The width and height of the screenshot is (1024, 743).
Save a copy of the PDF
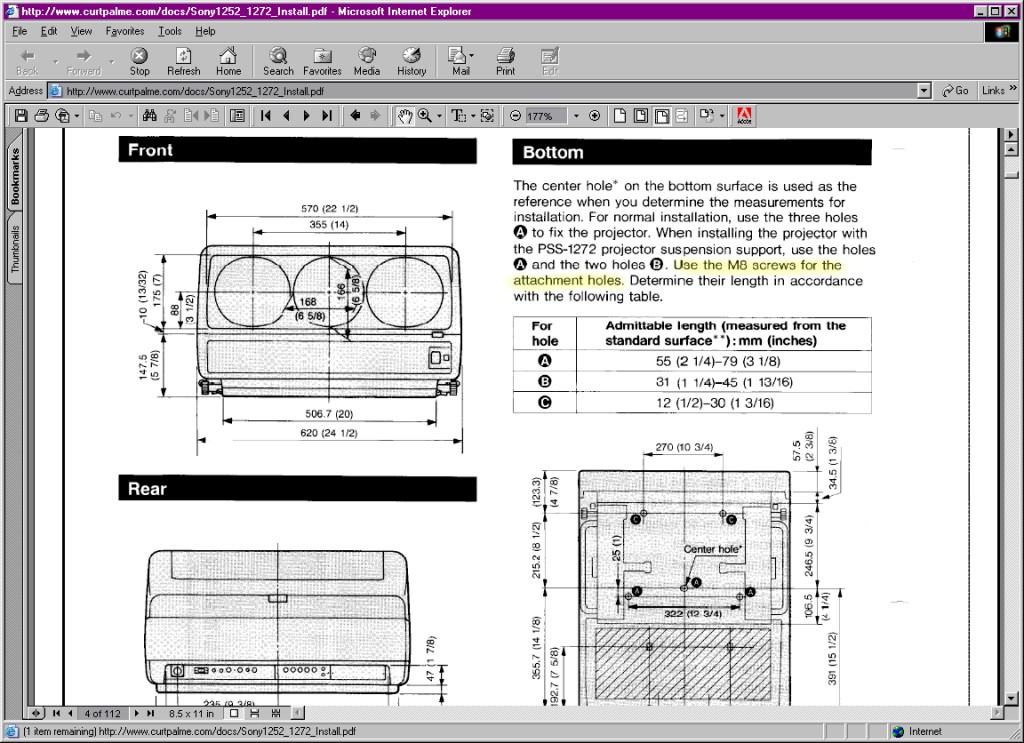pos(21,116)
